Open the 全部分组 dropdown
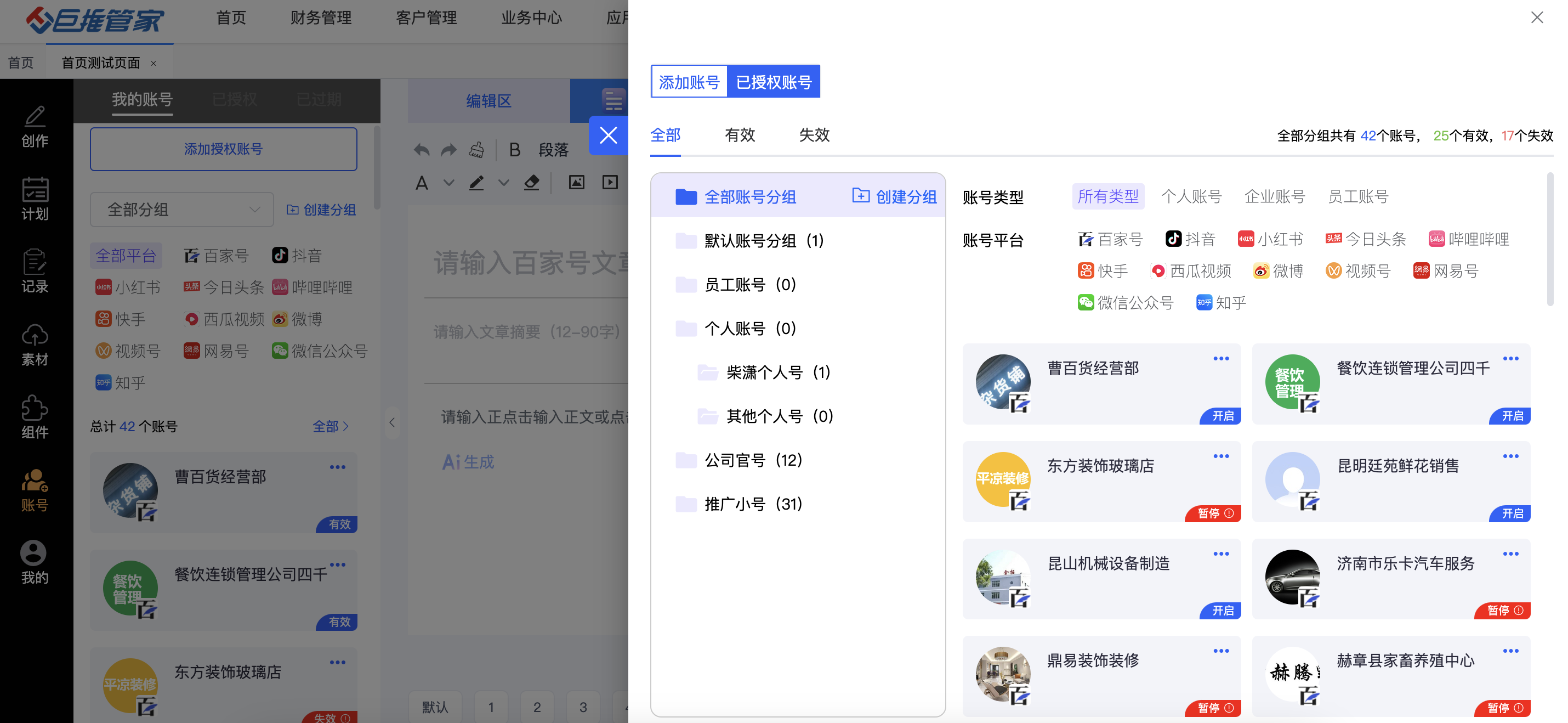This screenshot has height=723, width=1568. (x=181, y=210)
